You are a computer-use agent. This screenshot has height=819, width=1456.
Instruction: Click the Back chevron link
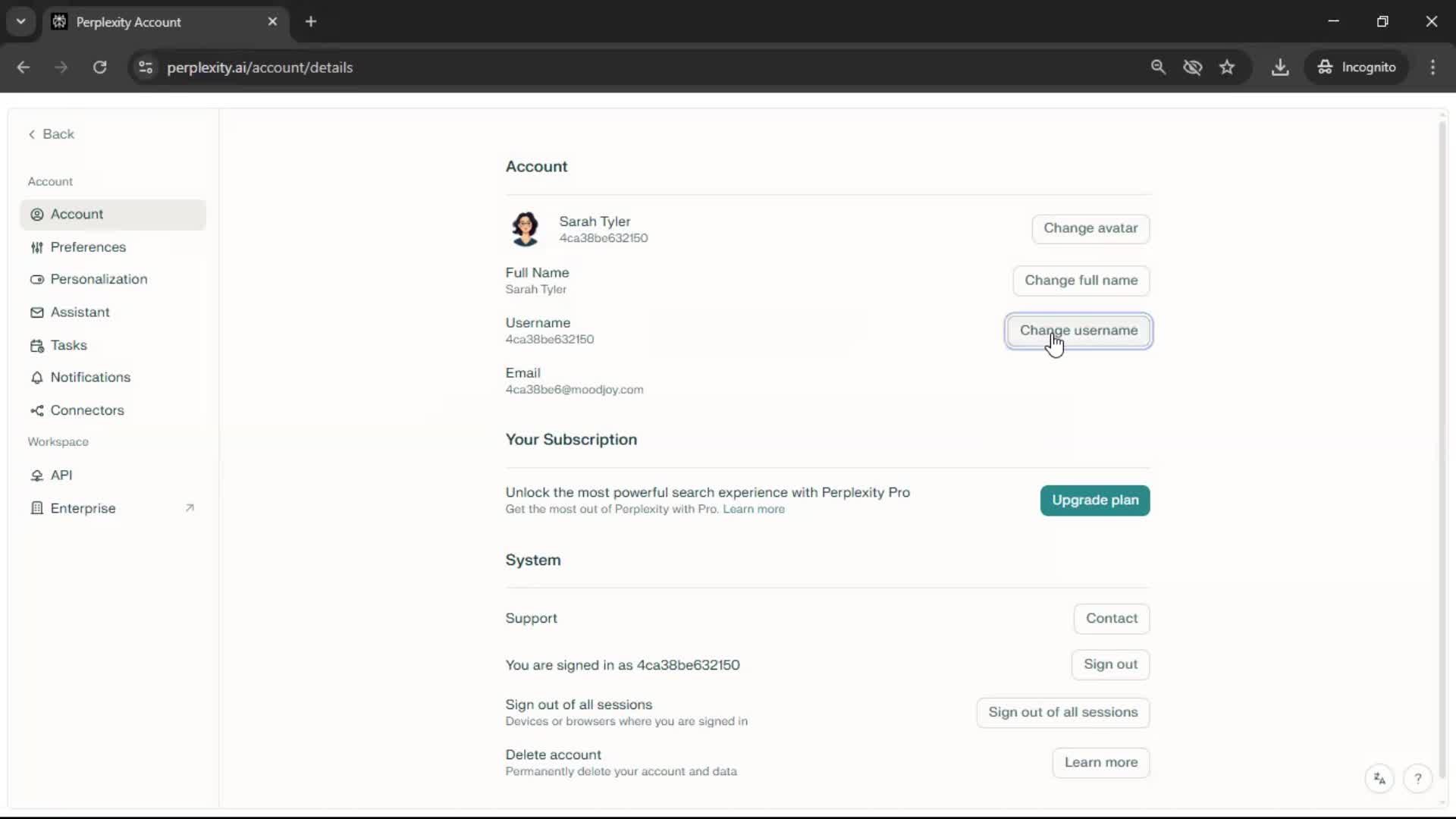coord(52,134)
